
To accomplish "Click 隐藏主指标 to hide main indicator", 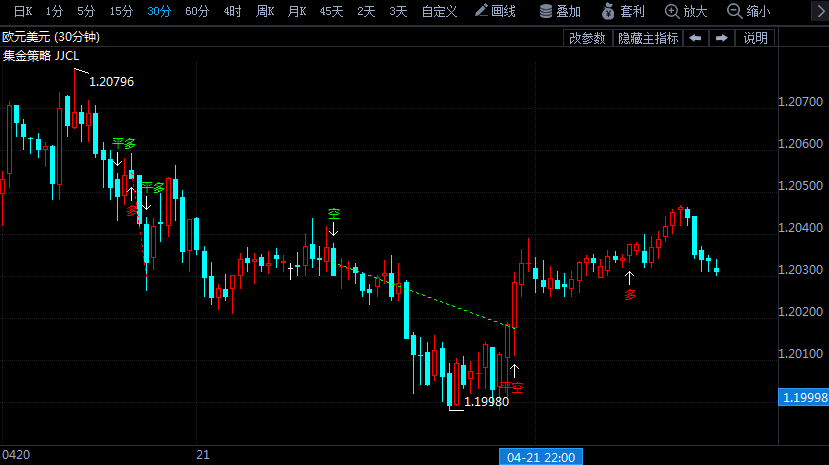I will coord(648,38).
